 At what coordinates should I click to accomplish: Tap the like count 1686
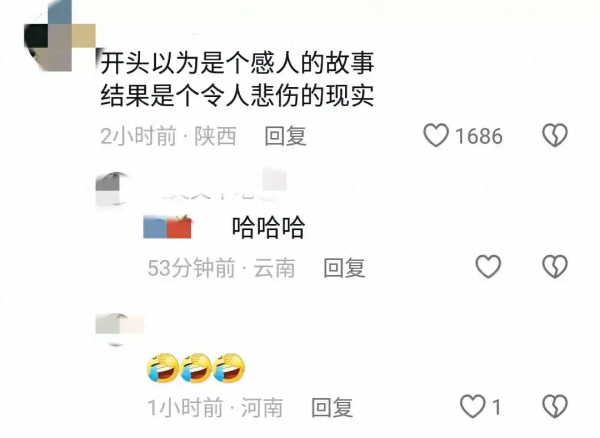(479, 137)
